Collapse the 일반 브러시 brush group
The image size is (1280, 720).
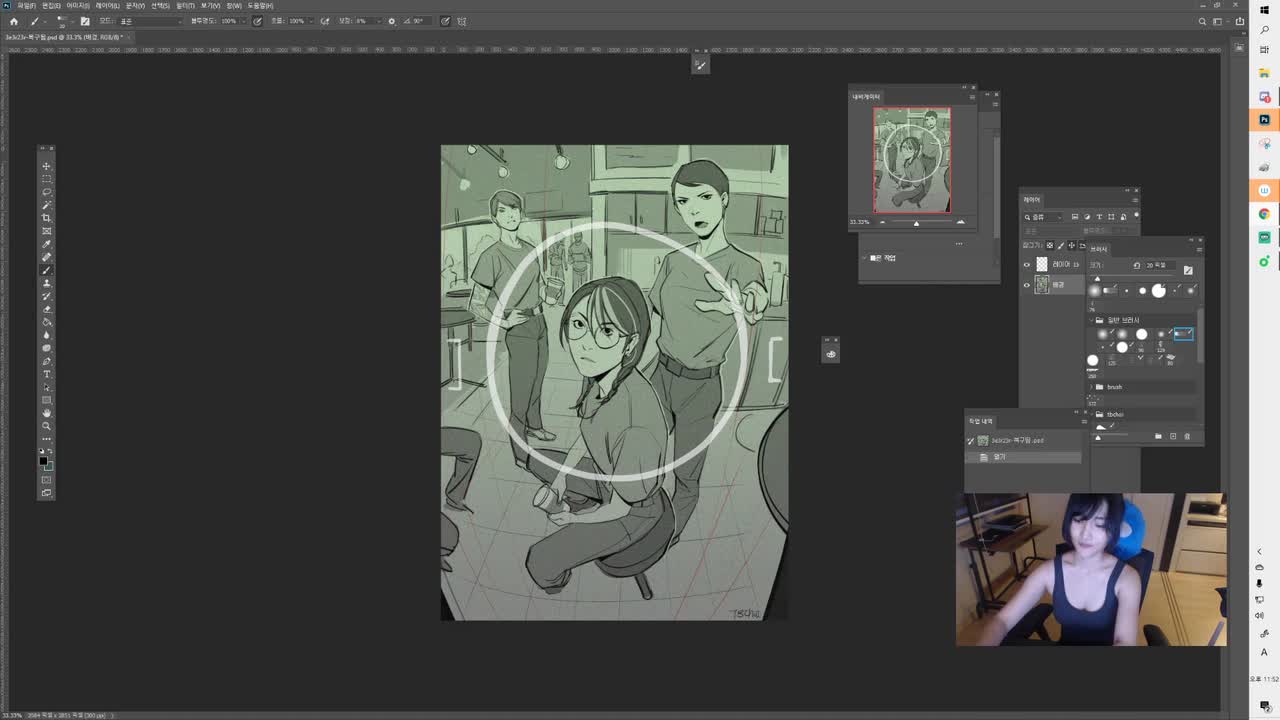[1091, 319]
